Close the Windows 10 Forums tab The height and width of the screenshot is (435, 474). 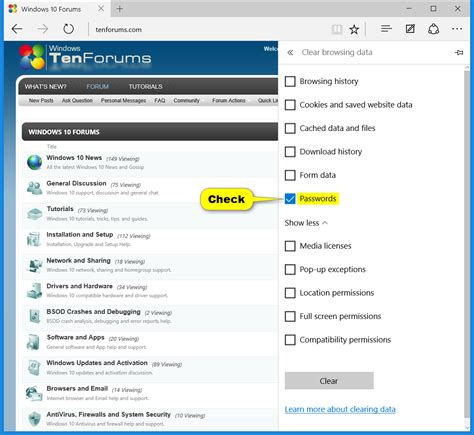pos(101,9)
